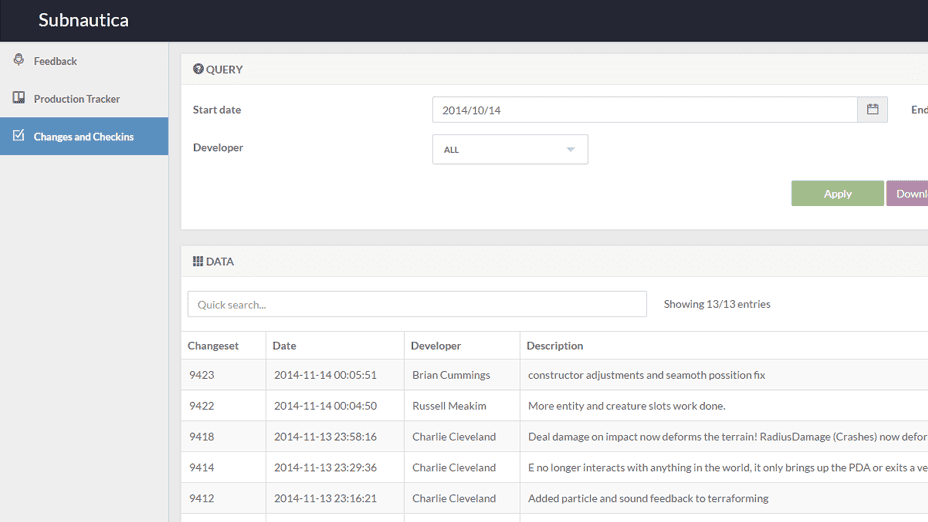Open the Start date calendar picker

tap(872, 109)
